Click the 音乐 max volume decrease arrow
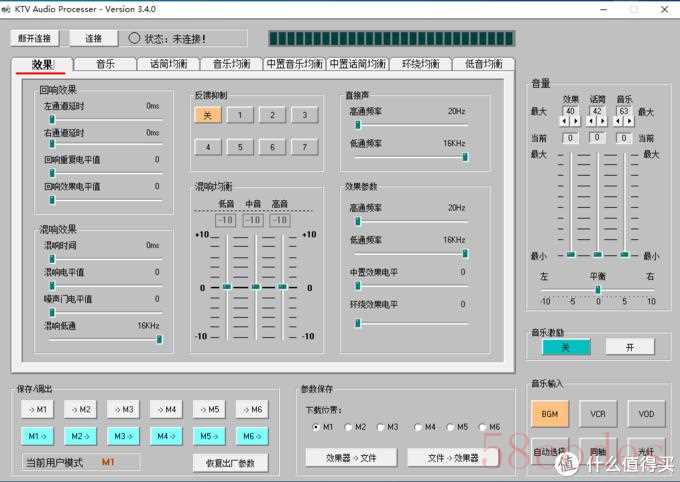The height and width of the screenshot is (482, 680). tap(618, 121)
